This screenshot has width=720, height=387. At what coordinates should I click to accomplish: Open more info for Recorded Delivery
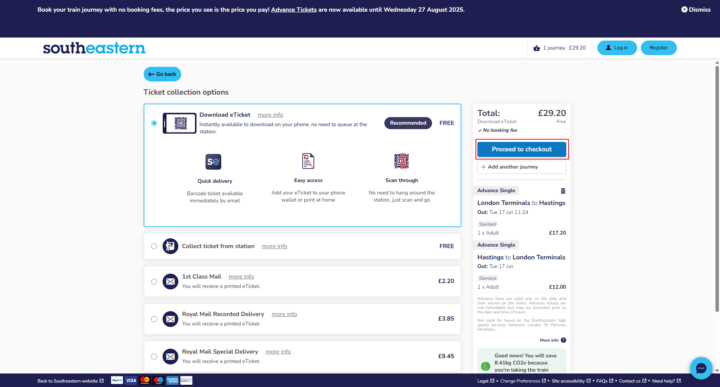click(x=284, y=314)
